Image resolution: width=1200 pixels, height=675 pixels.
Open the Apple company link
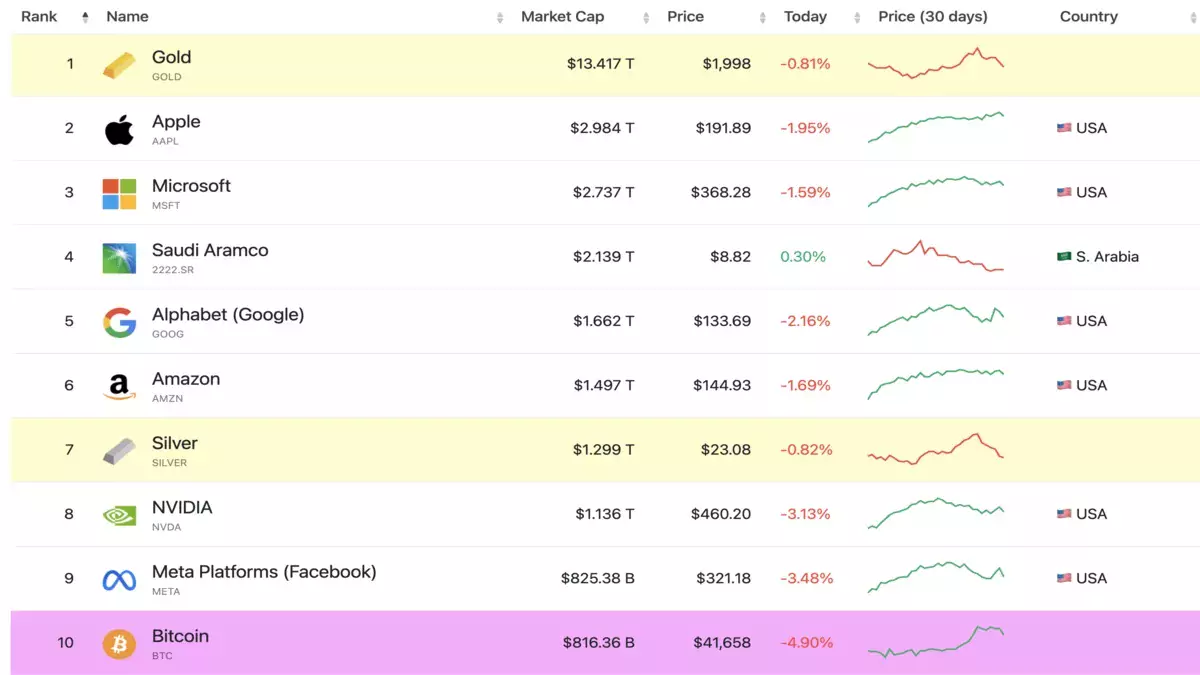pos(176,122)
